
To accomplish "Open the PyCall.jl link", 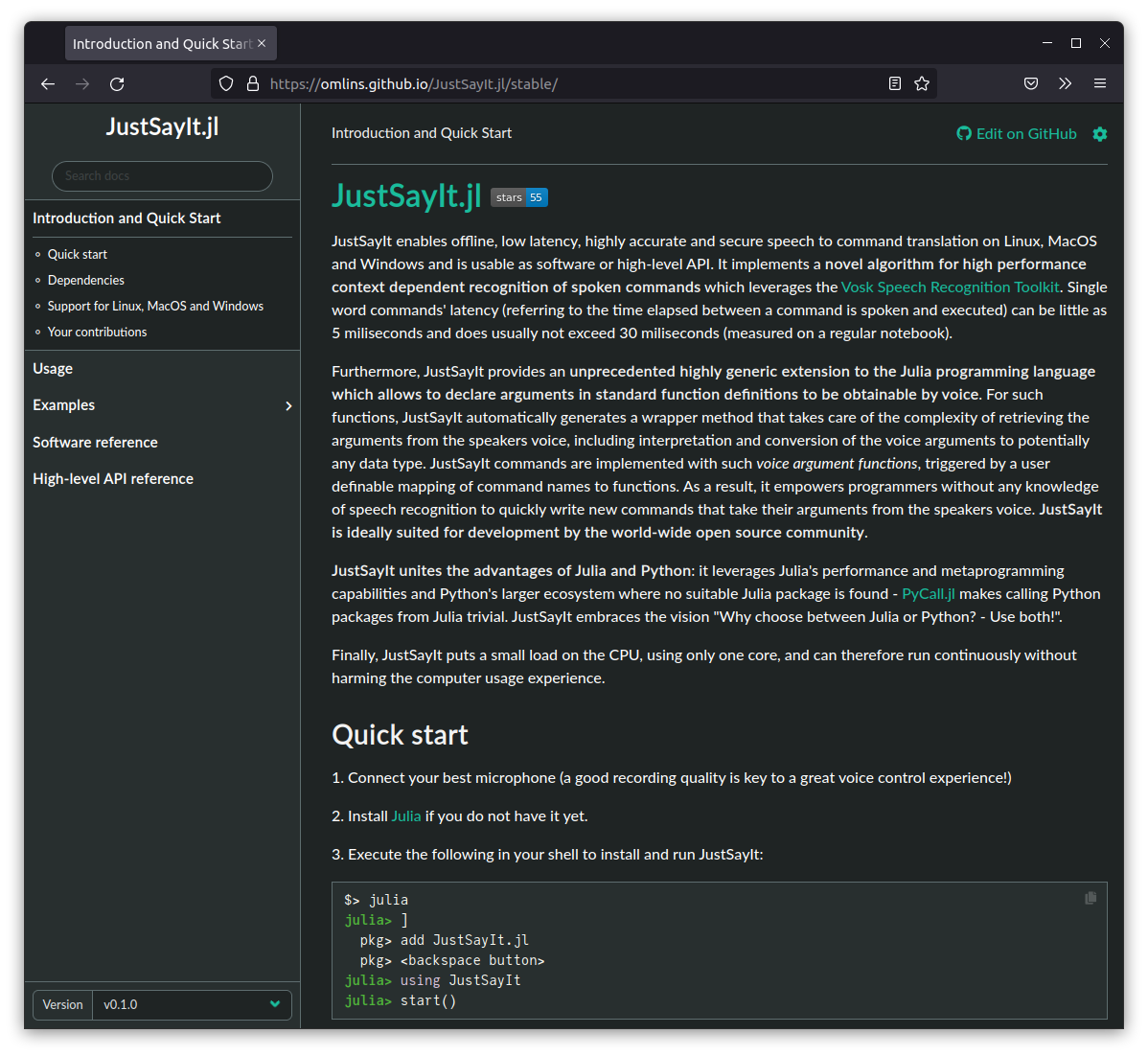I will click(x=928, y=594).
